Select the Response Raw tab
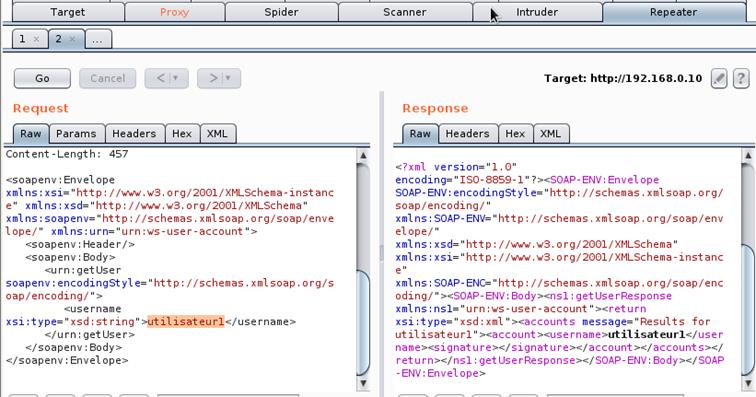 tap(420, 134)
